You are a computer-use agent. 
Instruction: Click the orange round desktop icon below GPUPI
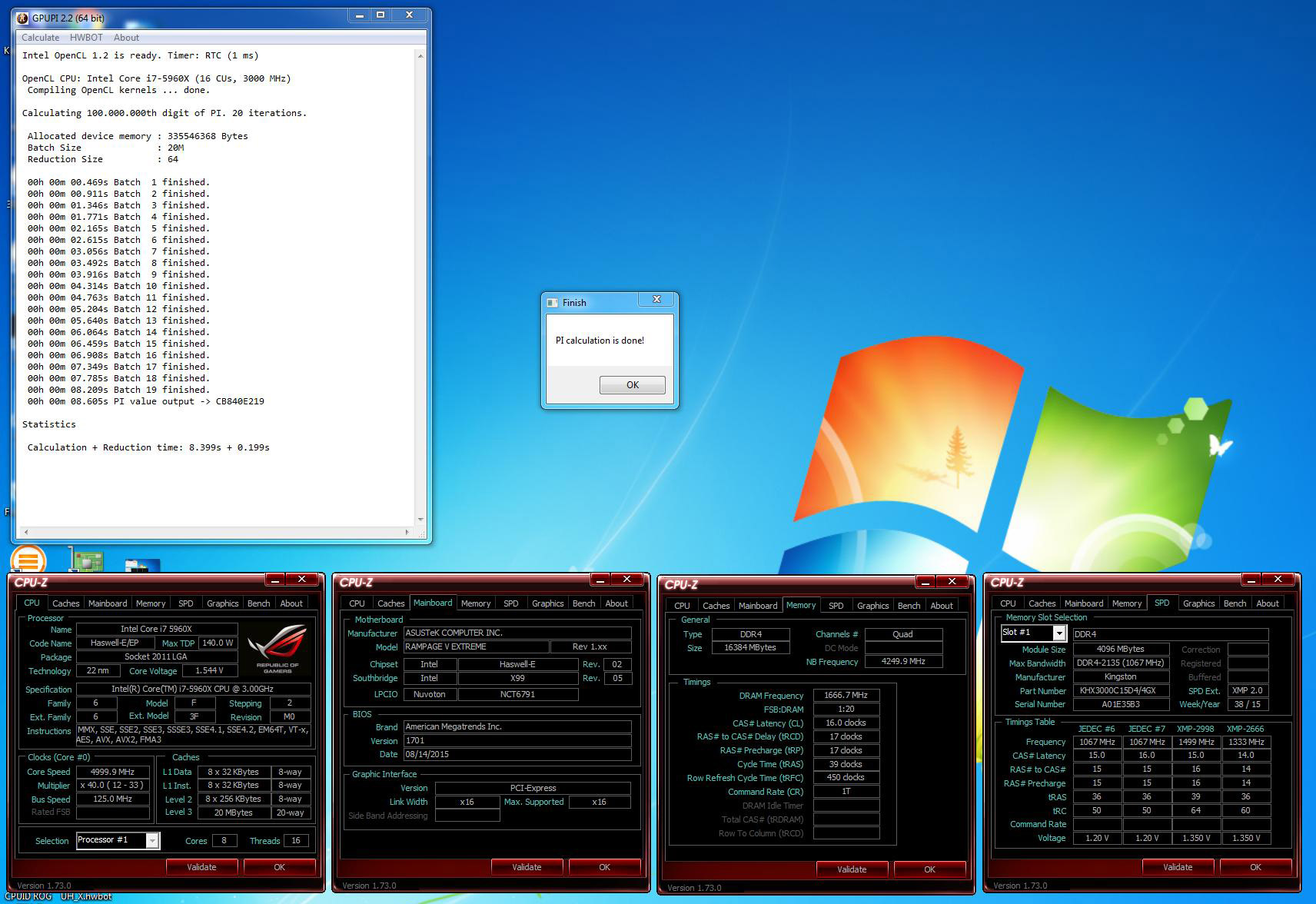tap(28, 559)
